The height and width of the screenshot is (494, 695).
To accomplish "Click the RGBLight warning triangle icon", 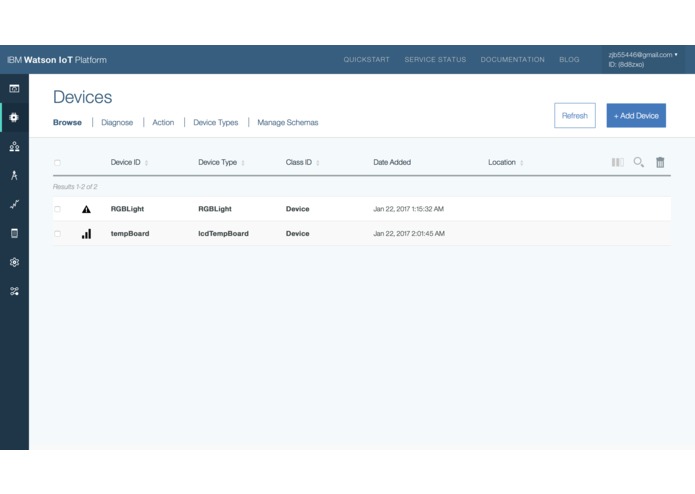I will 86,209.
